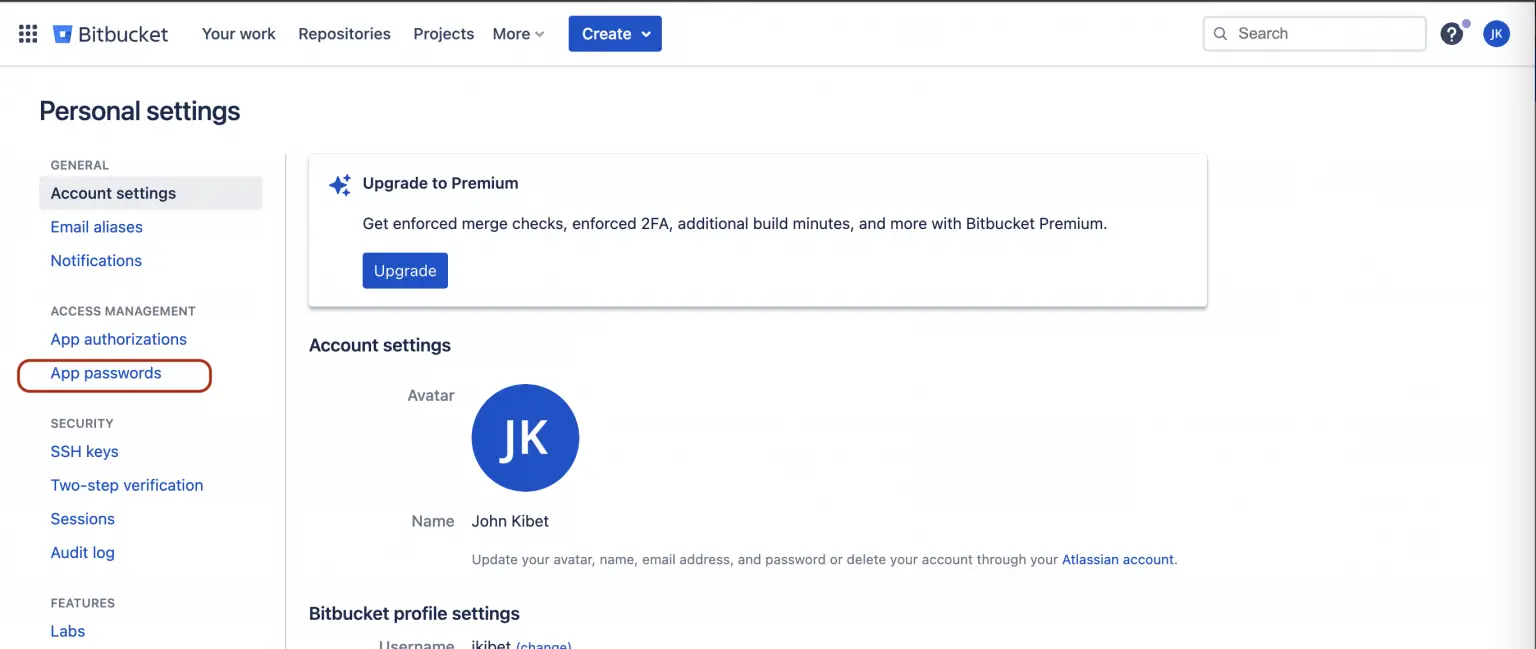
Task: Click the Upgrade button
Action: 404,270
